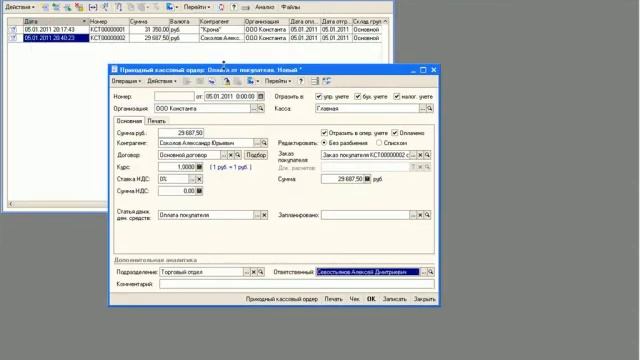
Task: Toggle the Оплачено checkbox
Action: pyautogui.click(x=395, y=133)
